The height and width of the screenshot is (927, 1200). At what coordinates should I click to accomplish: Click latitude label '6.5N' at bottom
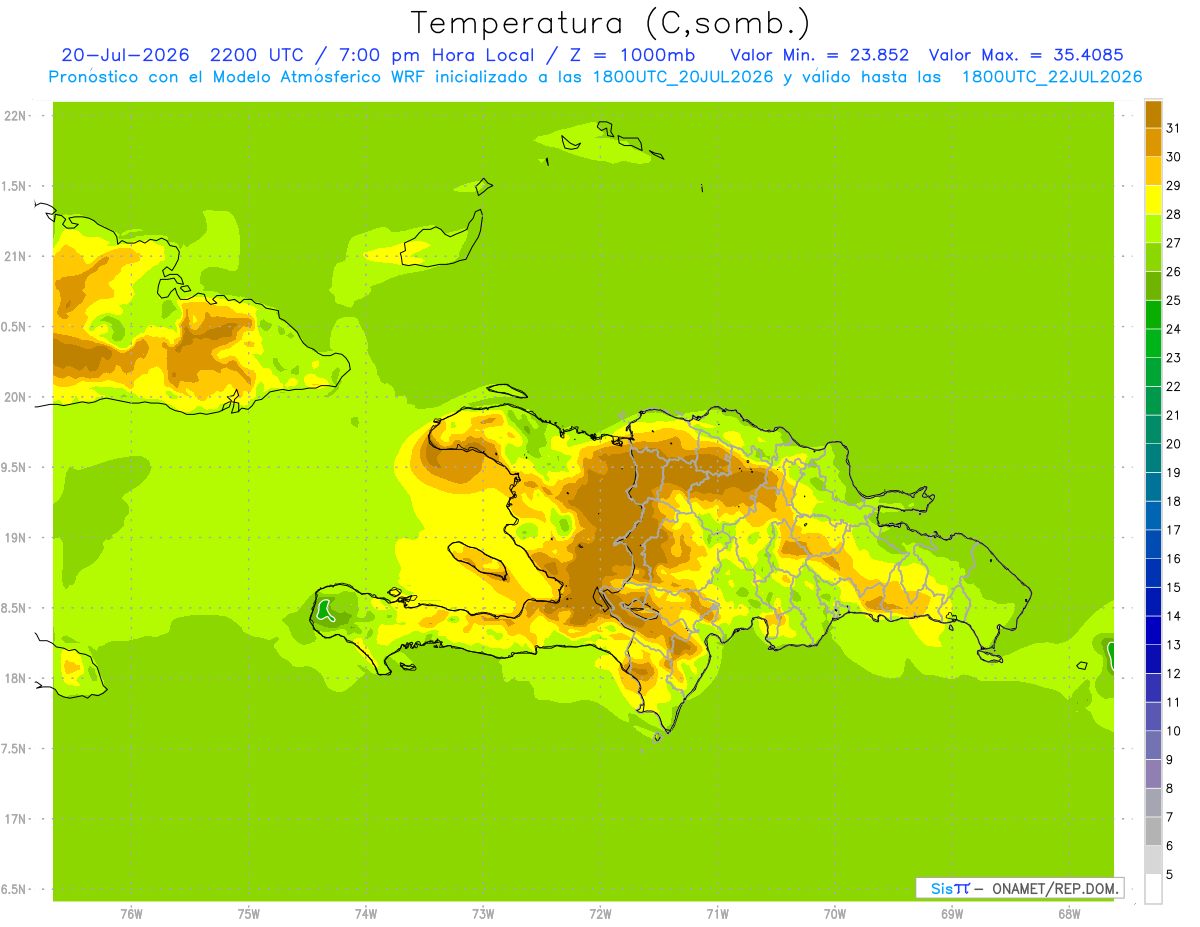coord(15,889)
